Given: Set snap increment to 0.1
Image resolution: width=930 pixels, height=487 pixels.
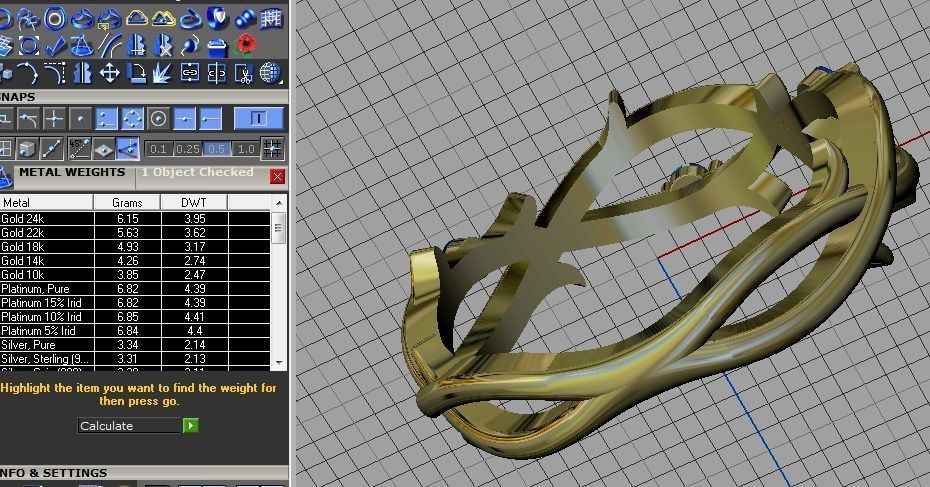Looking at the screenshot, I should coord(158,149).
